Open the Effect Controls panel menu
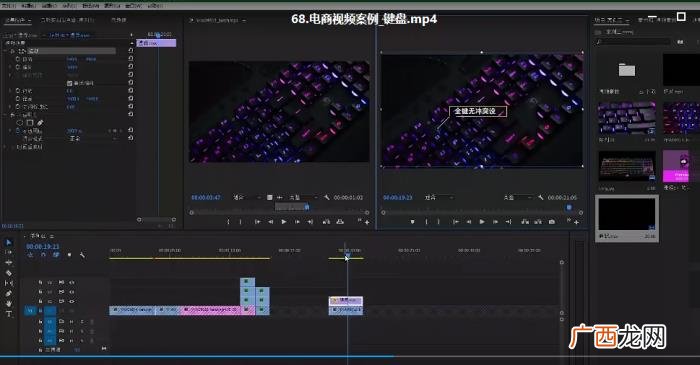 29,20
